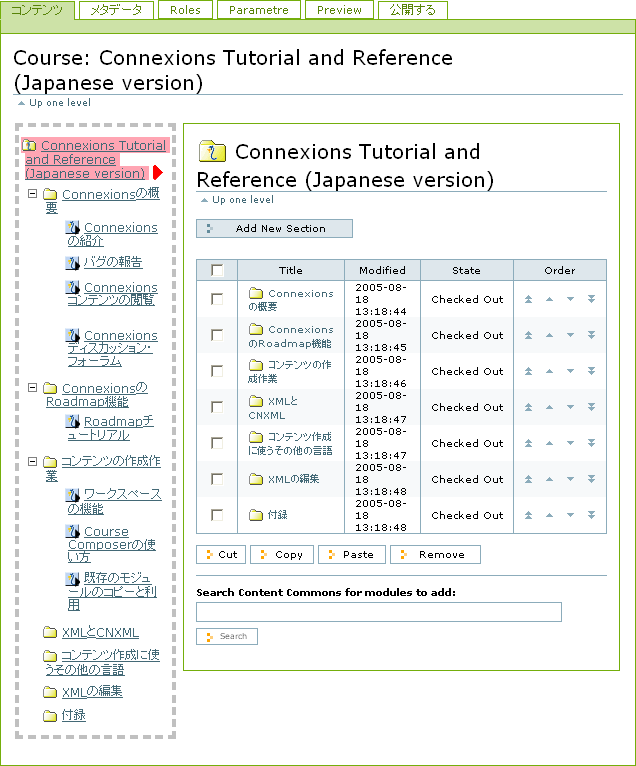Image resolution: width=636 pixels, height=766 pixels.
Task: Switch to コンテンツ tab
Action: pos(37,10)
